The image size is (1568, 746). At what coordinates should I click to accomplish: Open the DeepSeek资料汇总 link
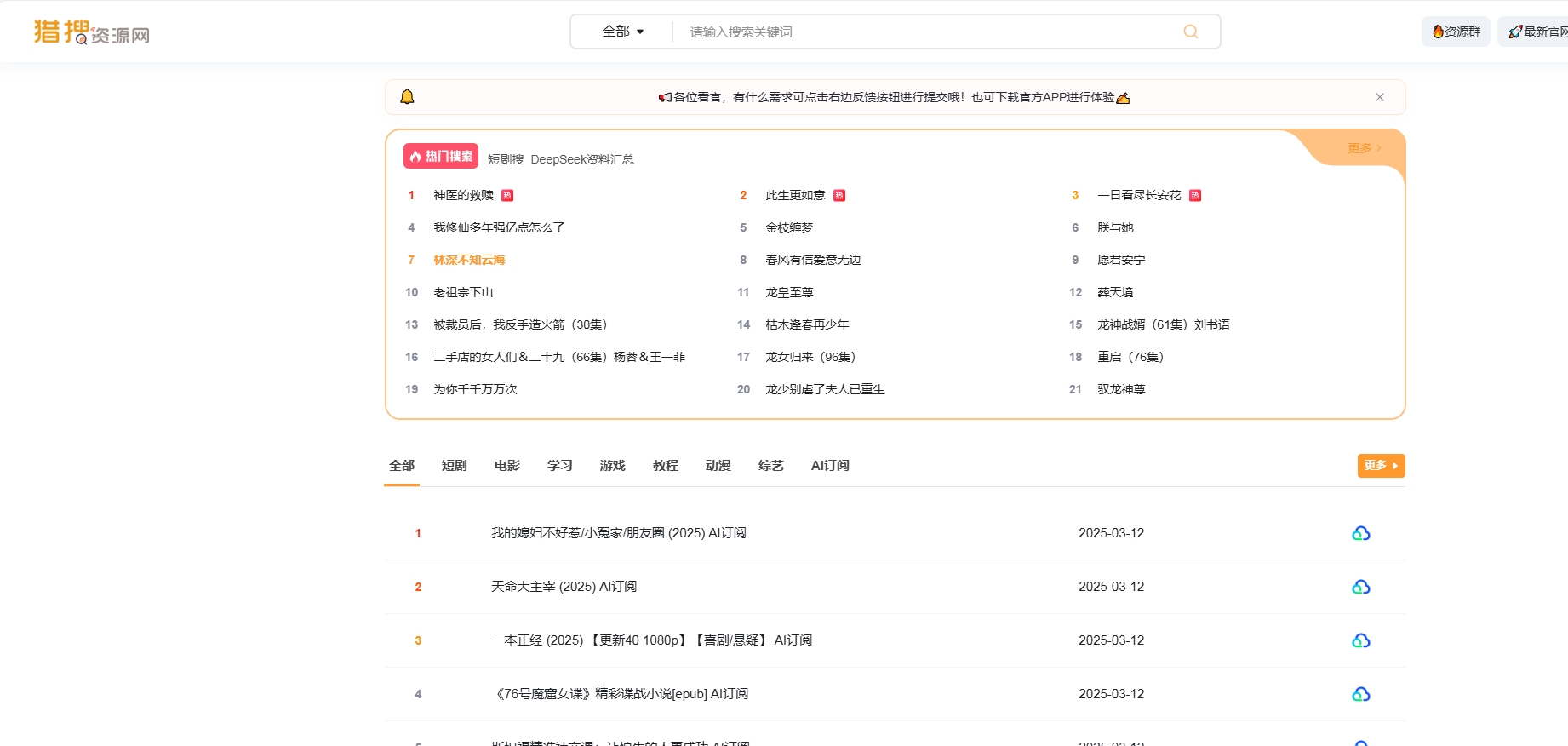(x=582, y=159)
